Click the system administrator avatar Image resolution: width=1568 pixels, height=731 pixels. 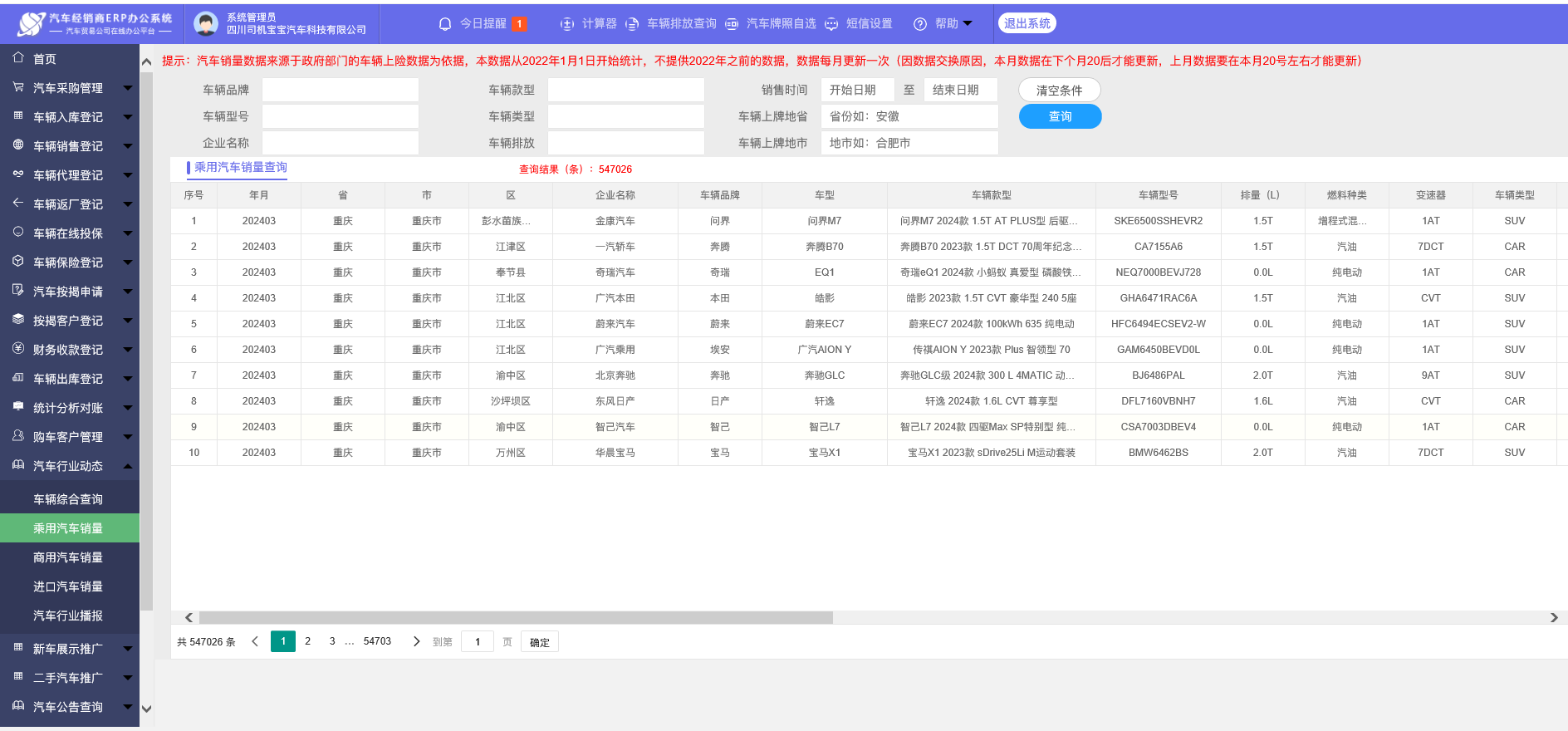coord(206,23)
